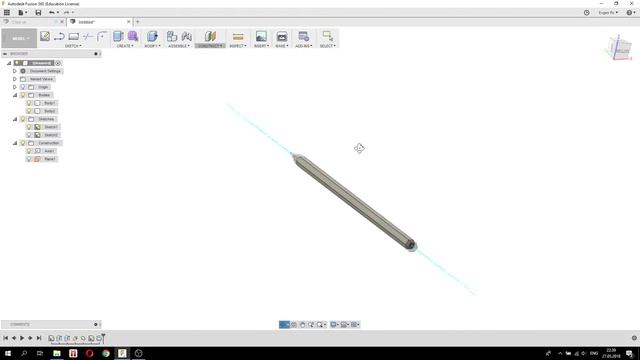
Task: Toggle visibility bulb of Sketches folder
Action: pos(23,119)
